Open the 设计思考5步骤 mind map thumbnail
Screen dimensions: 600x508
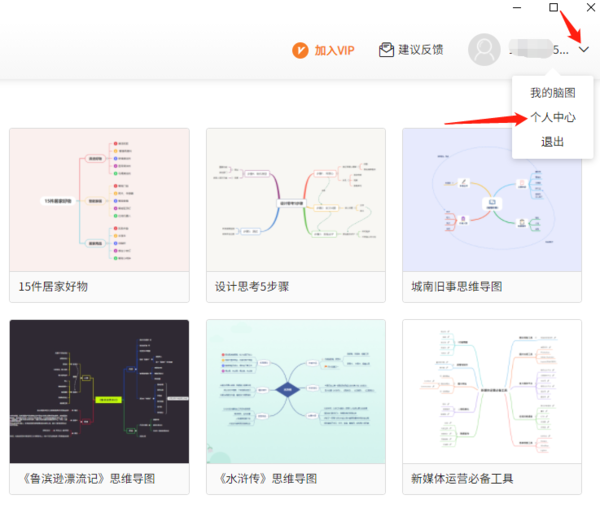click(x=295, y=199)
